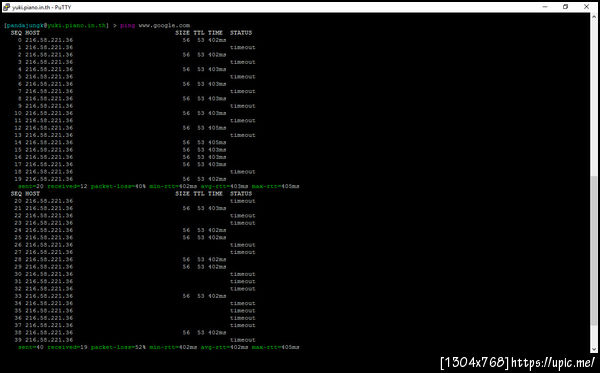Click www.google.com in the command line
This screenshot has width=600, height=373.
click(164, 26)
